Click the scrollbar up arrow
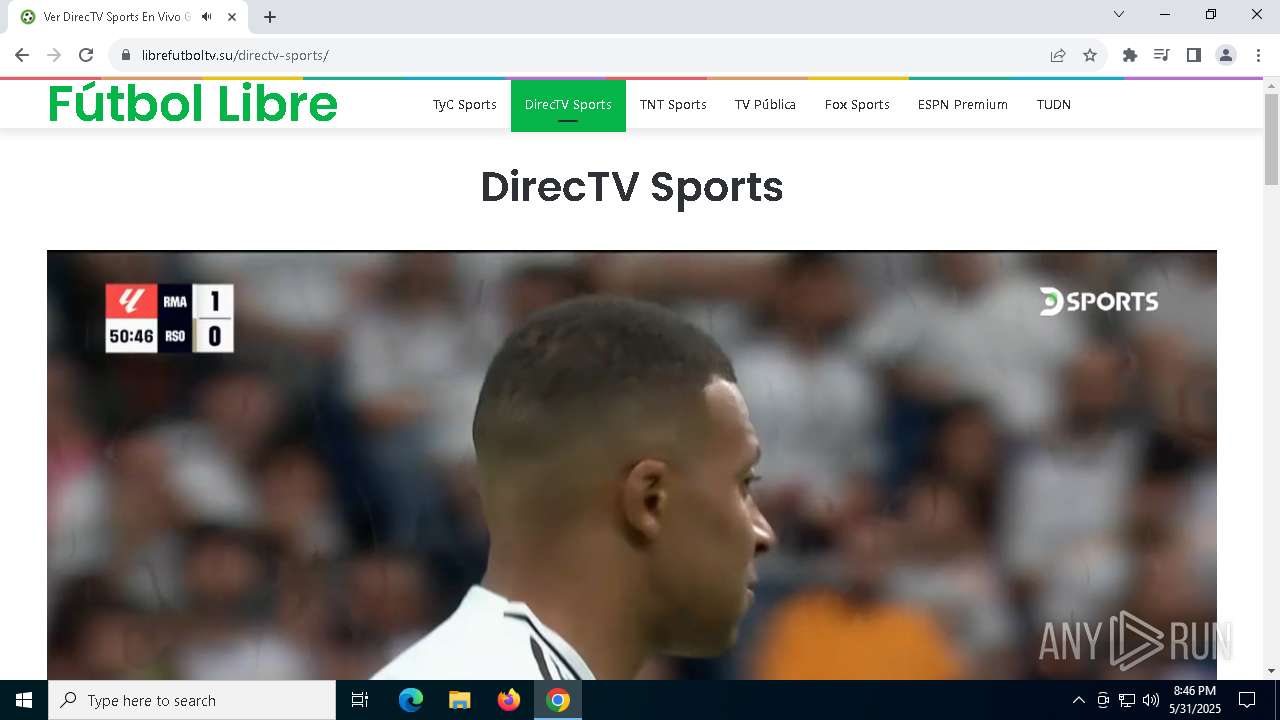This screenshot has height=720, width=1280. tap(1272, 86)
